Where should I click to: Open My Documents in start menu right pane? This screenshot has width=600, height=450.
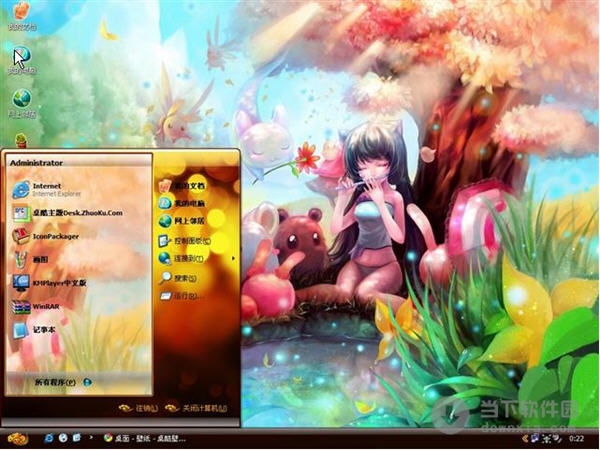[x=182, y=186]
